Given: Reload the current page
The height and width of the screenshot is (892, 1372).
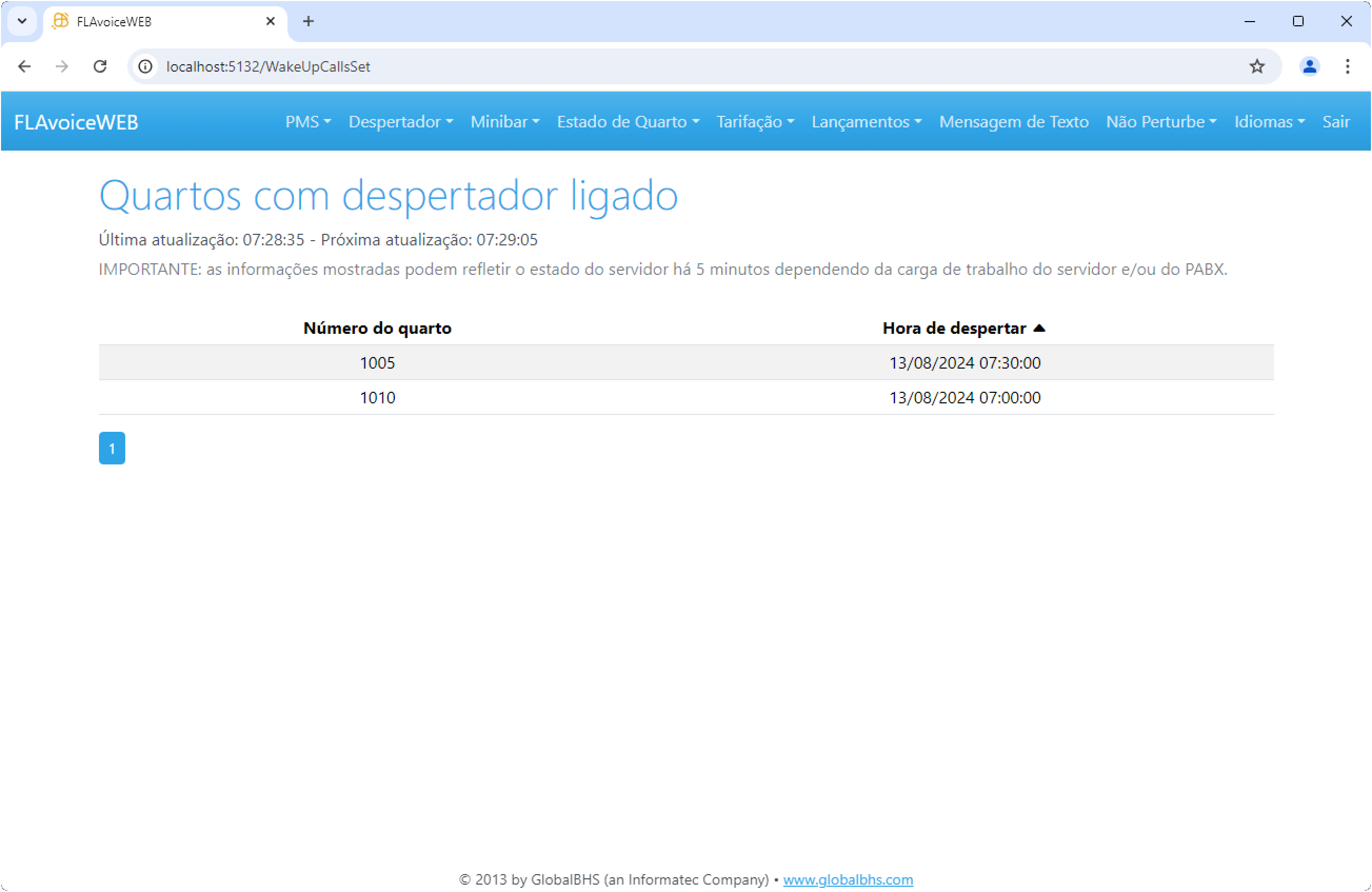Looking at the screenshot, I should 101,66.
